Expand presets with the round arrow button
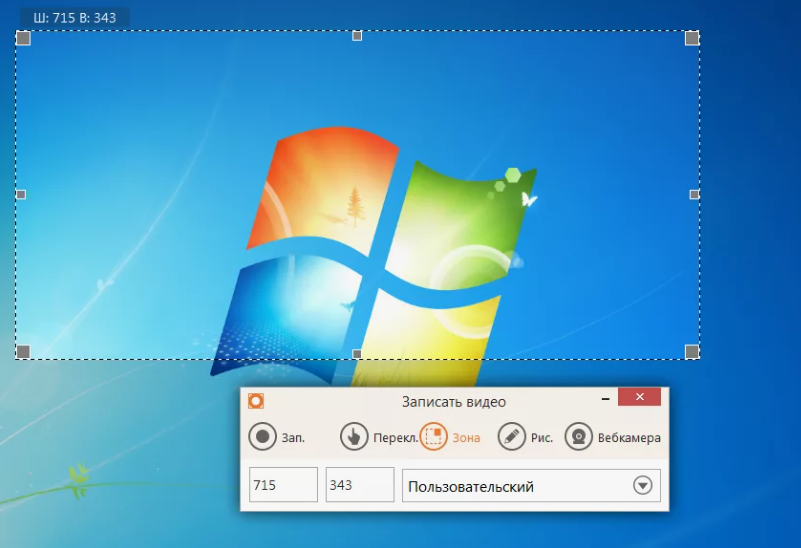The height and width of the screenshot is (548, 801). (x=643, y=485)
